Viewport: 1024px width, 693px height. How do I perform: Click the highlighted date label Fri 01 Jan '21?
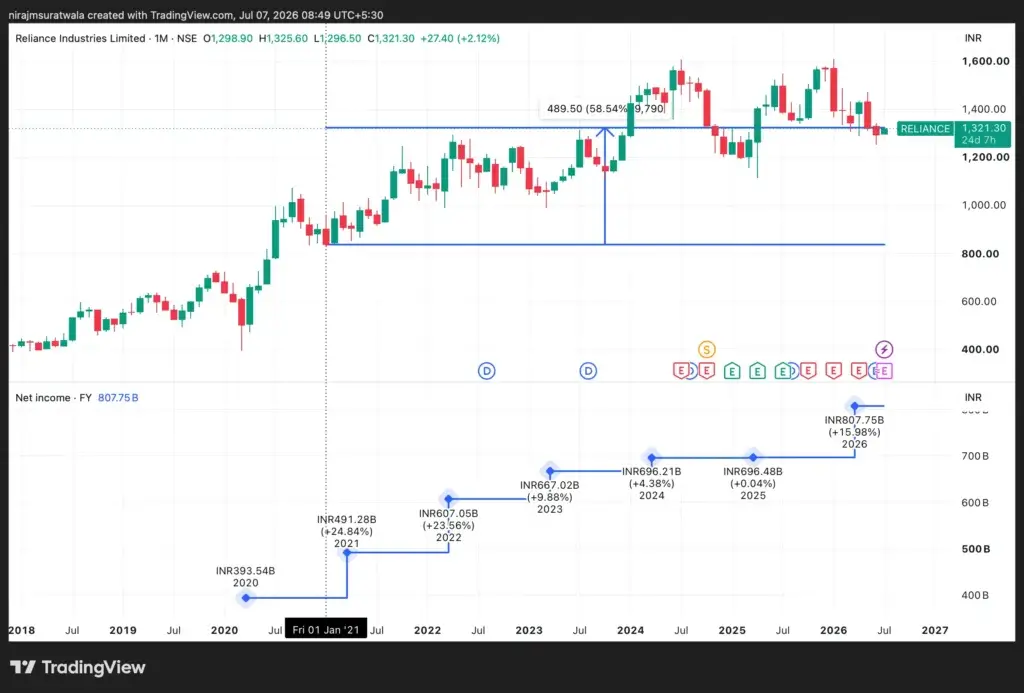326,630
